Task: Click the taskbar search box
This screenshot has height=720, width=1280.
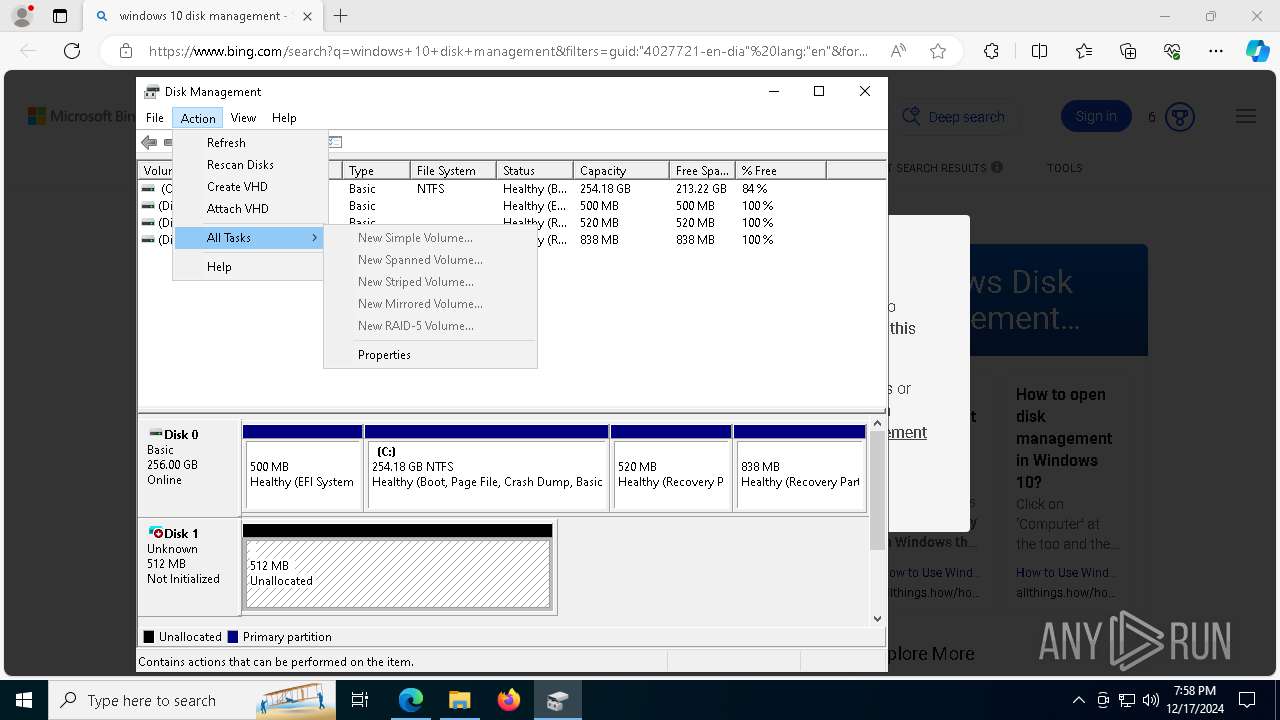Action: point(192,700)
